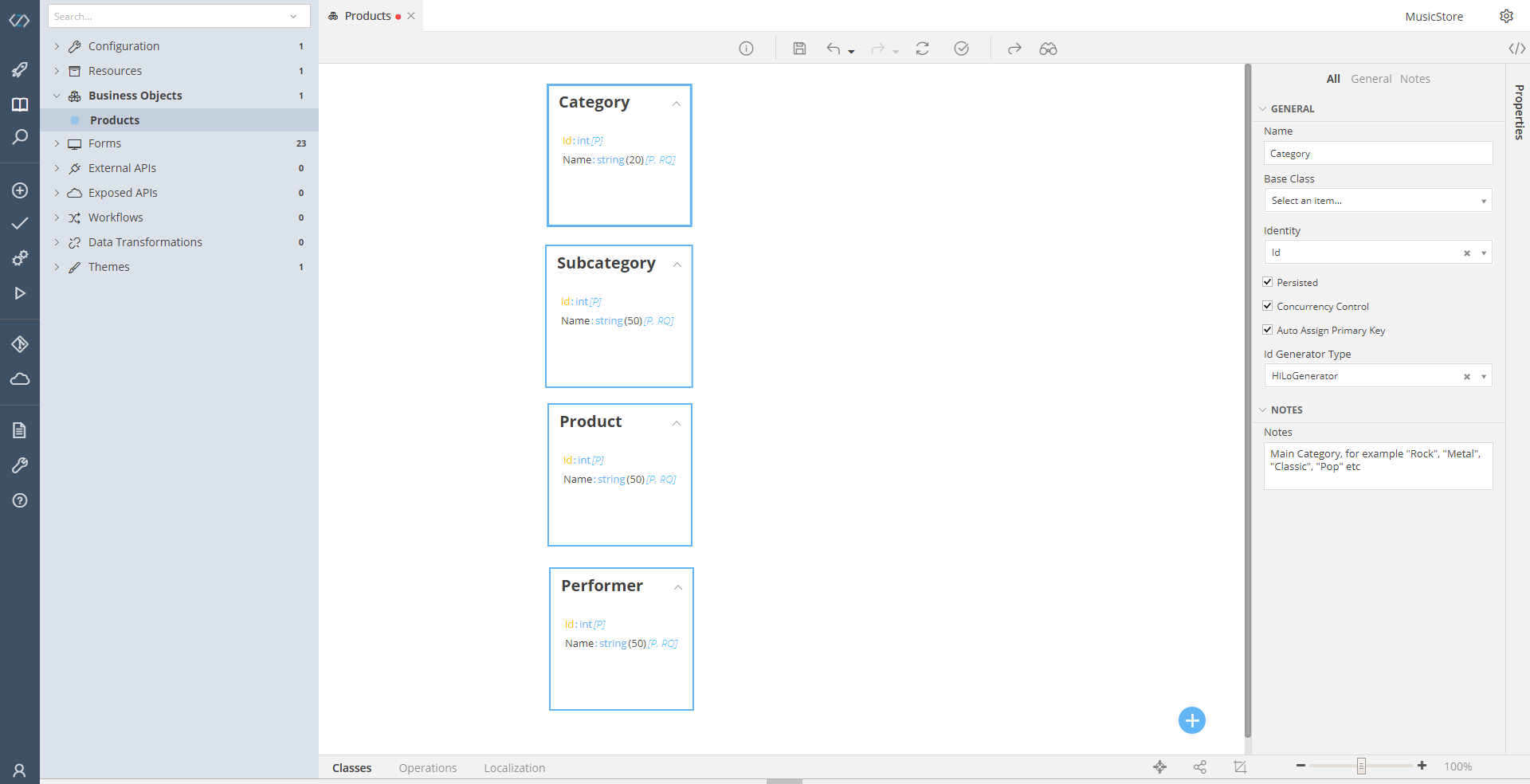This screenshot has height=784, width=1530.
Task: Select the Notes properties tab
Action: [x=1414, y=79]
